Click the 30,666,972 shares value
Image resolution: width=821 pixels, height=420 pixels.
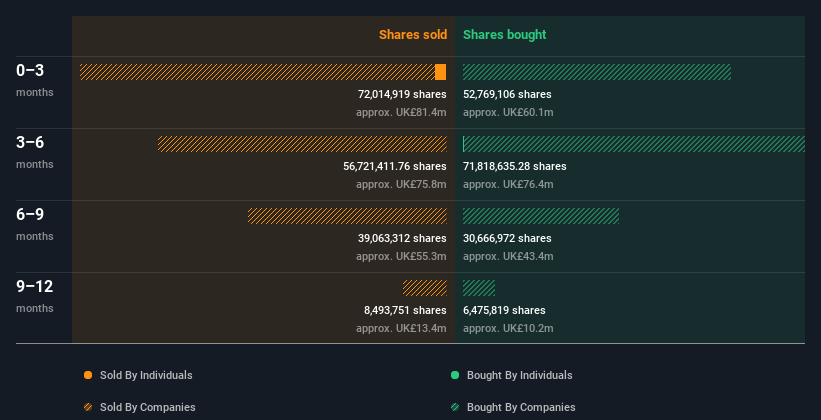tap(507, 238)
